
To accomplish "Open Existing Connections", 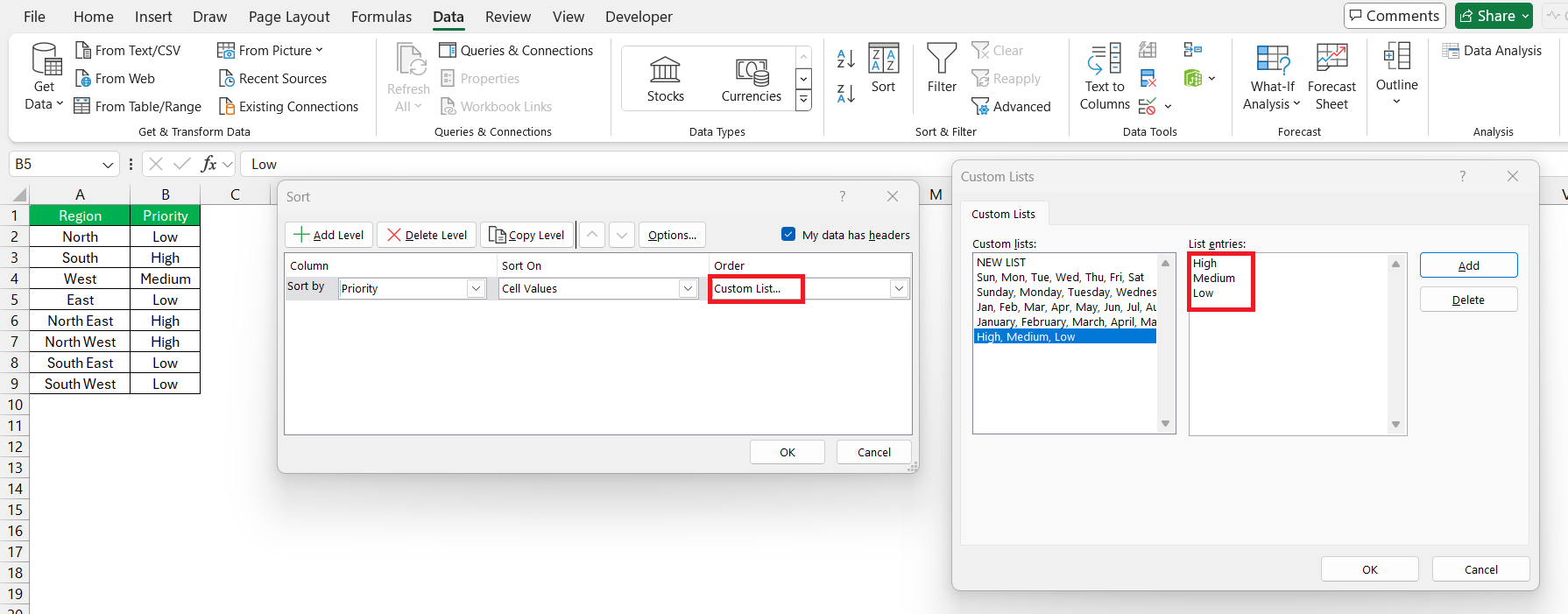I will tap(288, 107).
